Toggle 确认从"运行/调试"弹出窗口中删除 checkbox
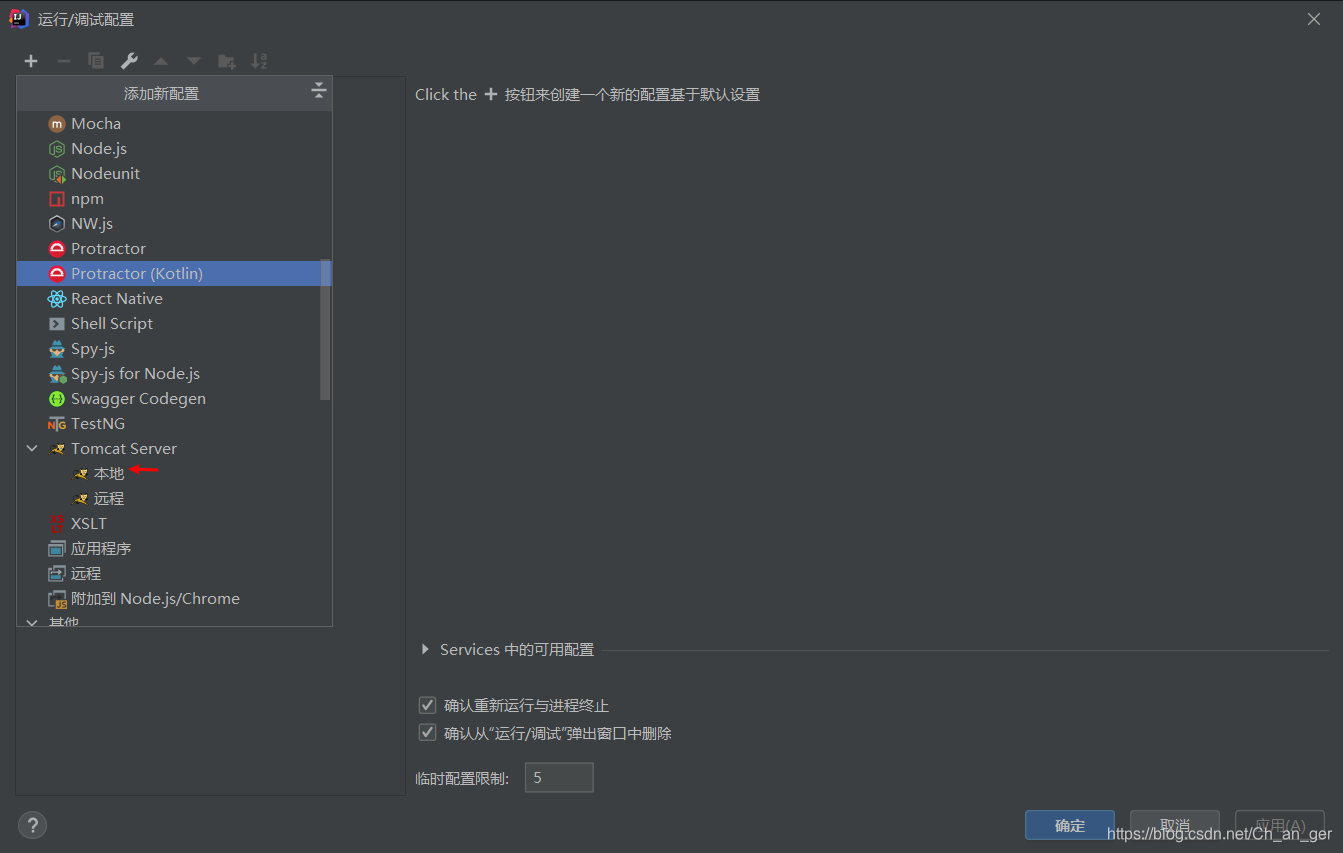The height and width of the screenshot is (853, 1343). click(428, 733)
